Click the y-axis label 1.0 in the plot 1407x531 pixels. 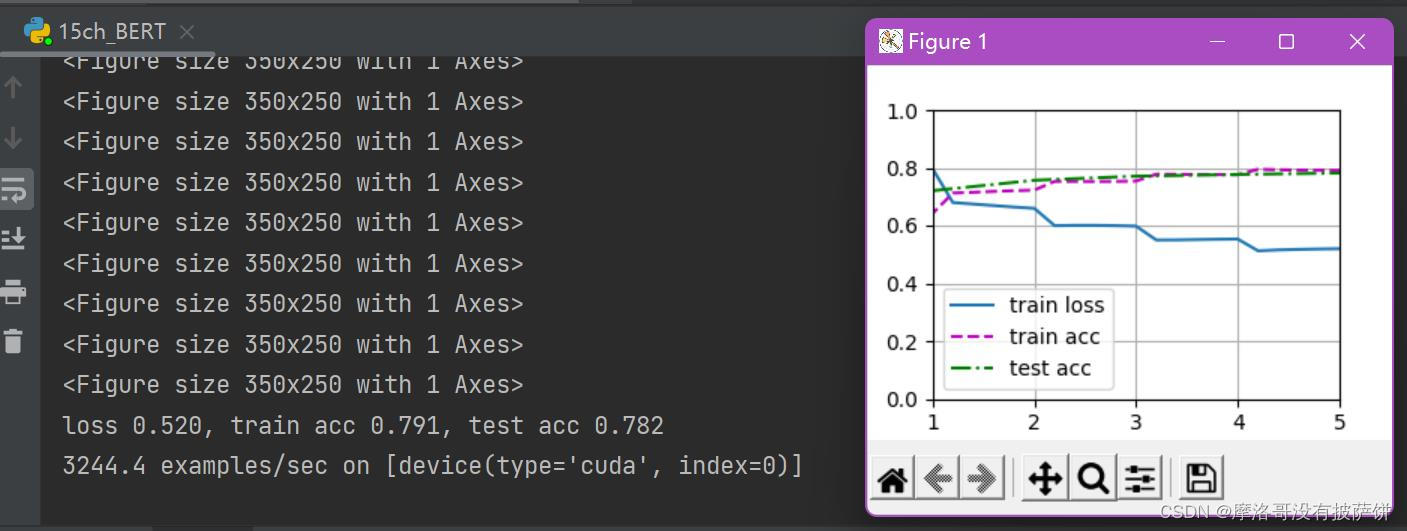pos(902,111)
